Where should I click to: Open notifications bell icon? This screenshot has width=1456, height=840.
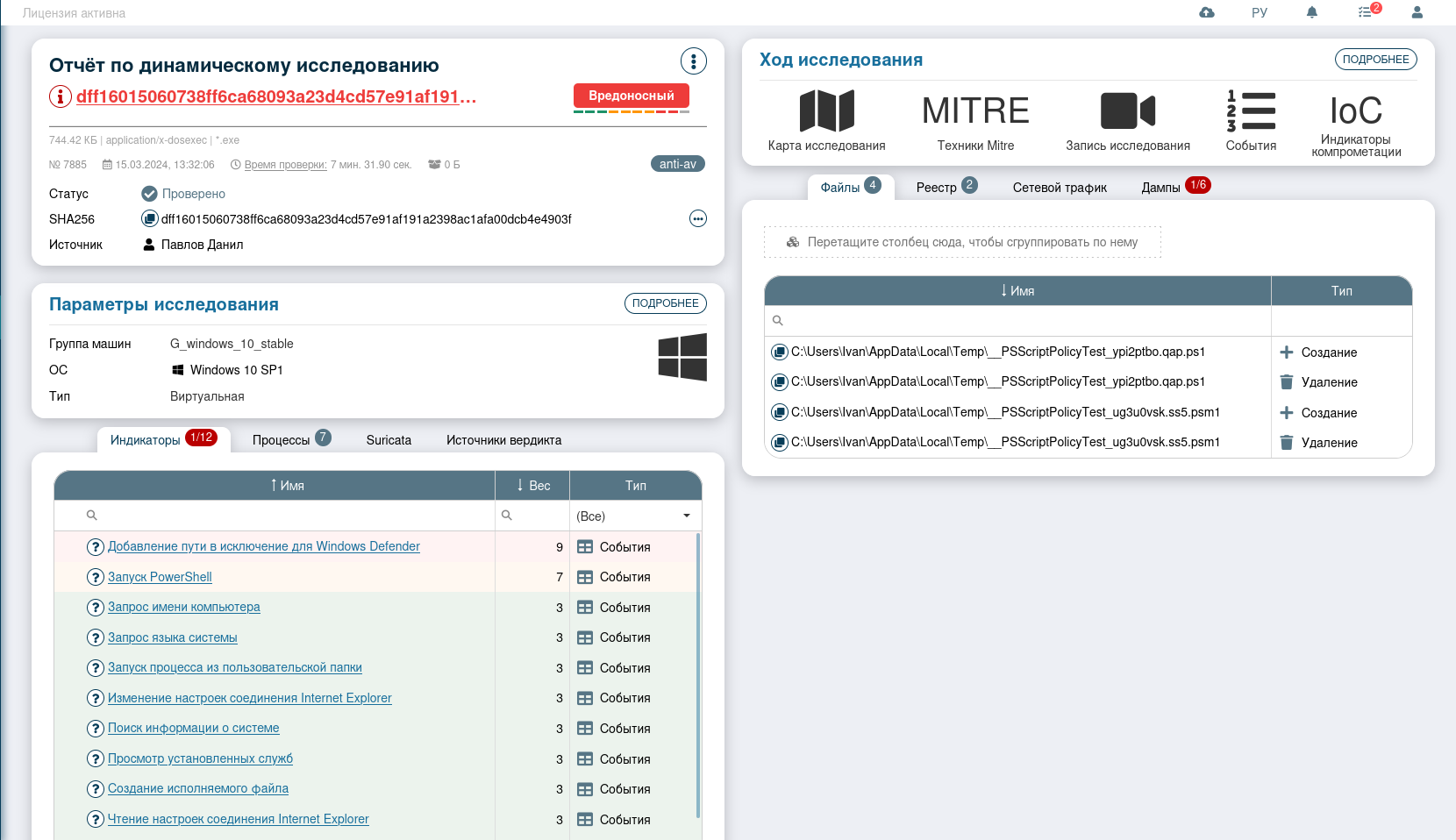(x=1312, y=12)
